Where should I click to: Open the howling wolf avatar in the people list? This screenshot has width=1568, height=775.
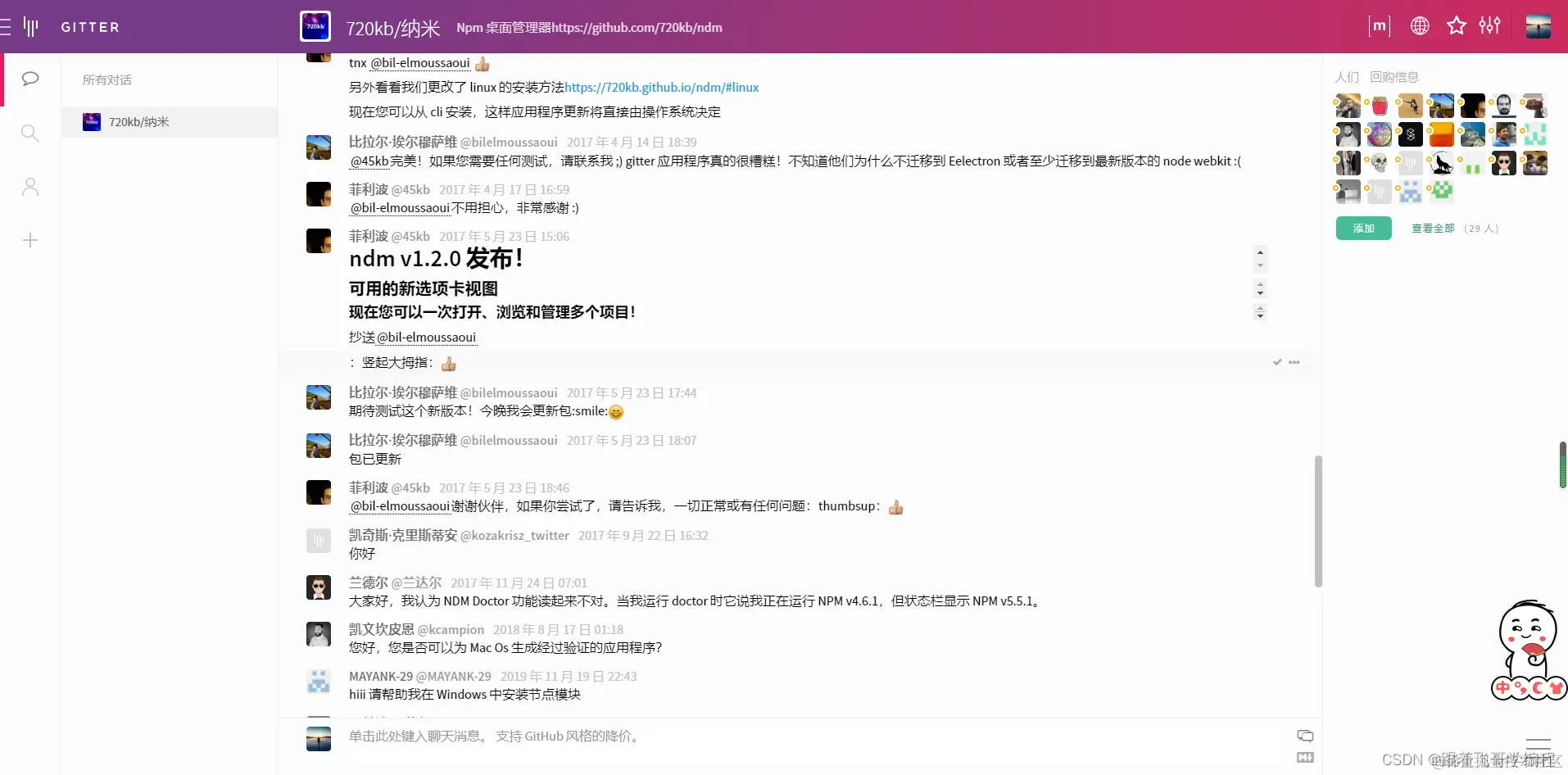[x=1442, y=163]
